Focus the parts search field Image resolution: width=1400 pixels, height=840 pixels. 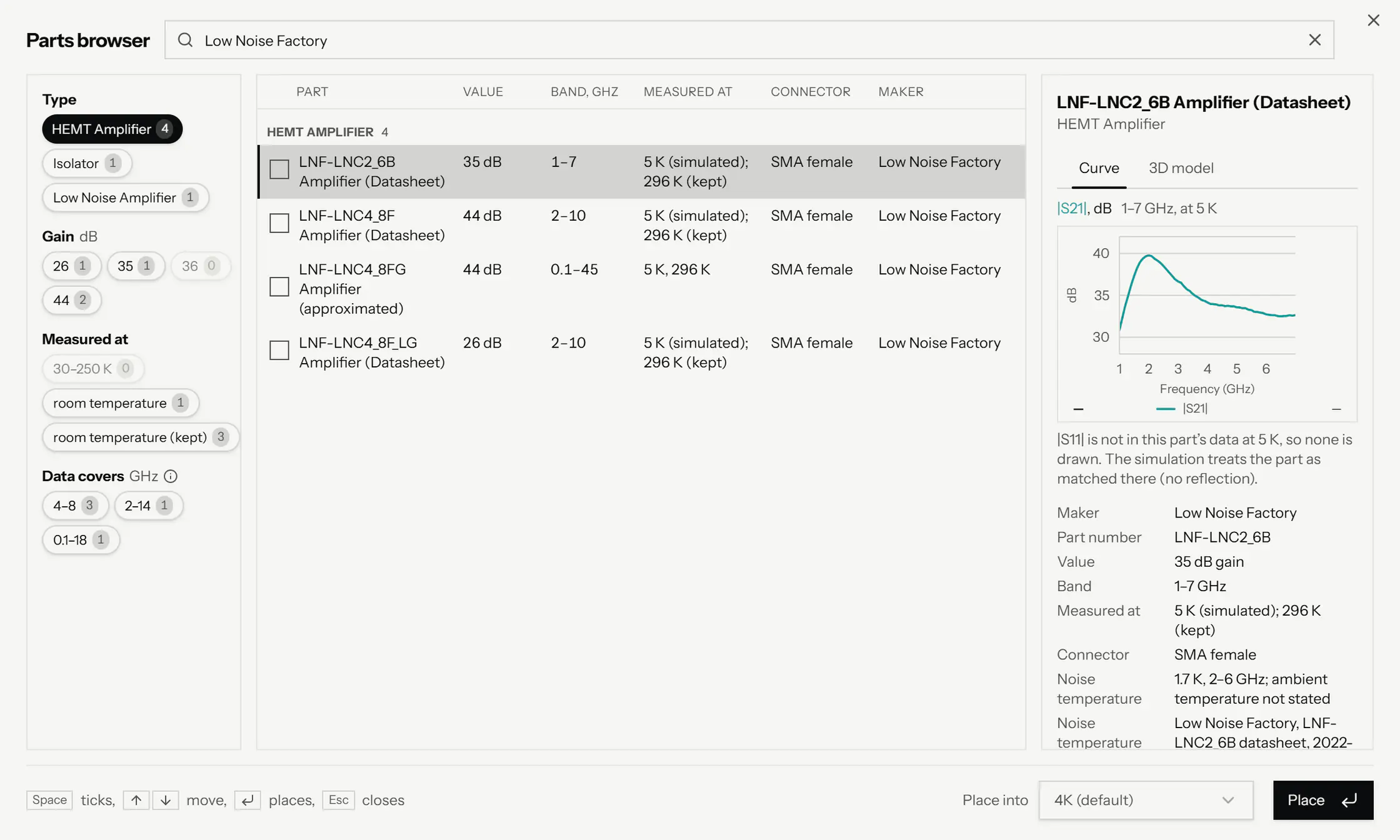749,40
